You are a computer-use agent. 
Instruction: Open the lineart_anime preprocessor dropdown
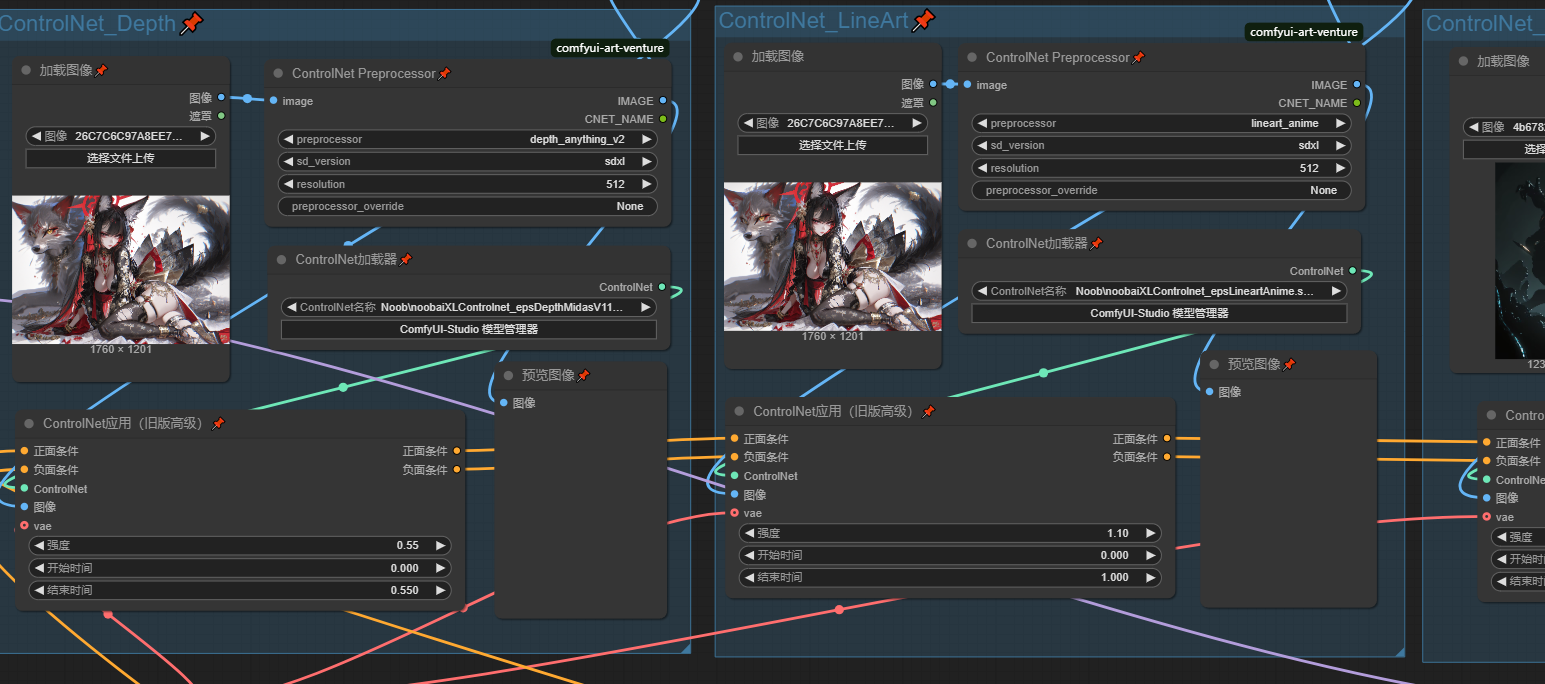pyautogui.click(x=1161, y=124)
